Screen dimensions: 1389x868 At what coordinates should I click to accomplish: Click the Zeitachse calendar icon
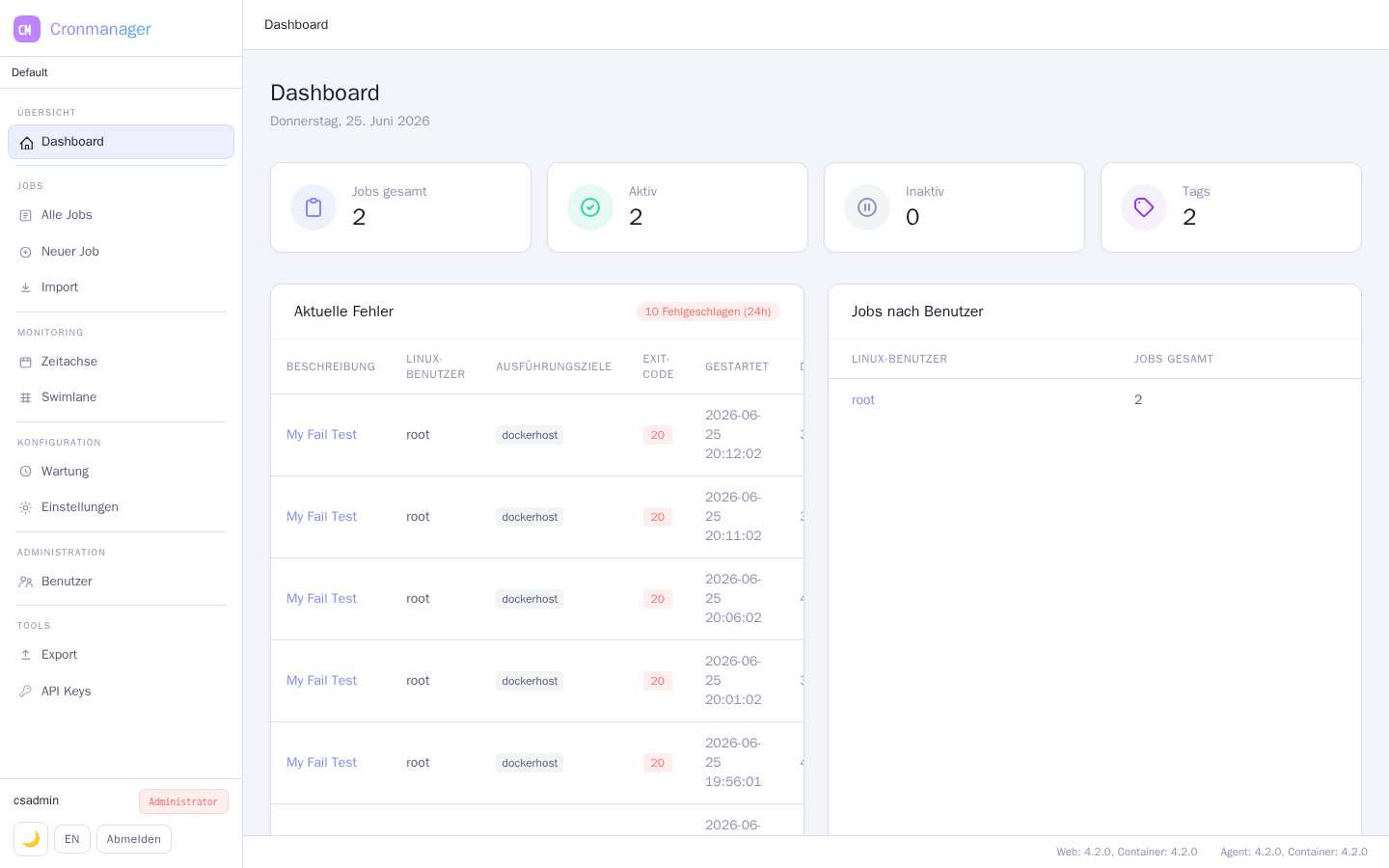click(26, 362)
